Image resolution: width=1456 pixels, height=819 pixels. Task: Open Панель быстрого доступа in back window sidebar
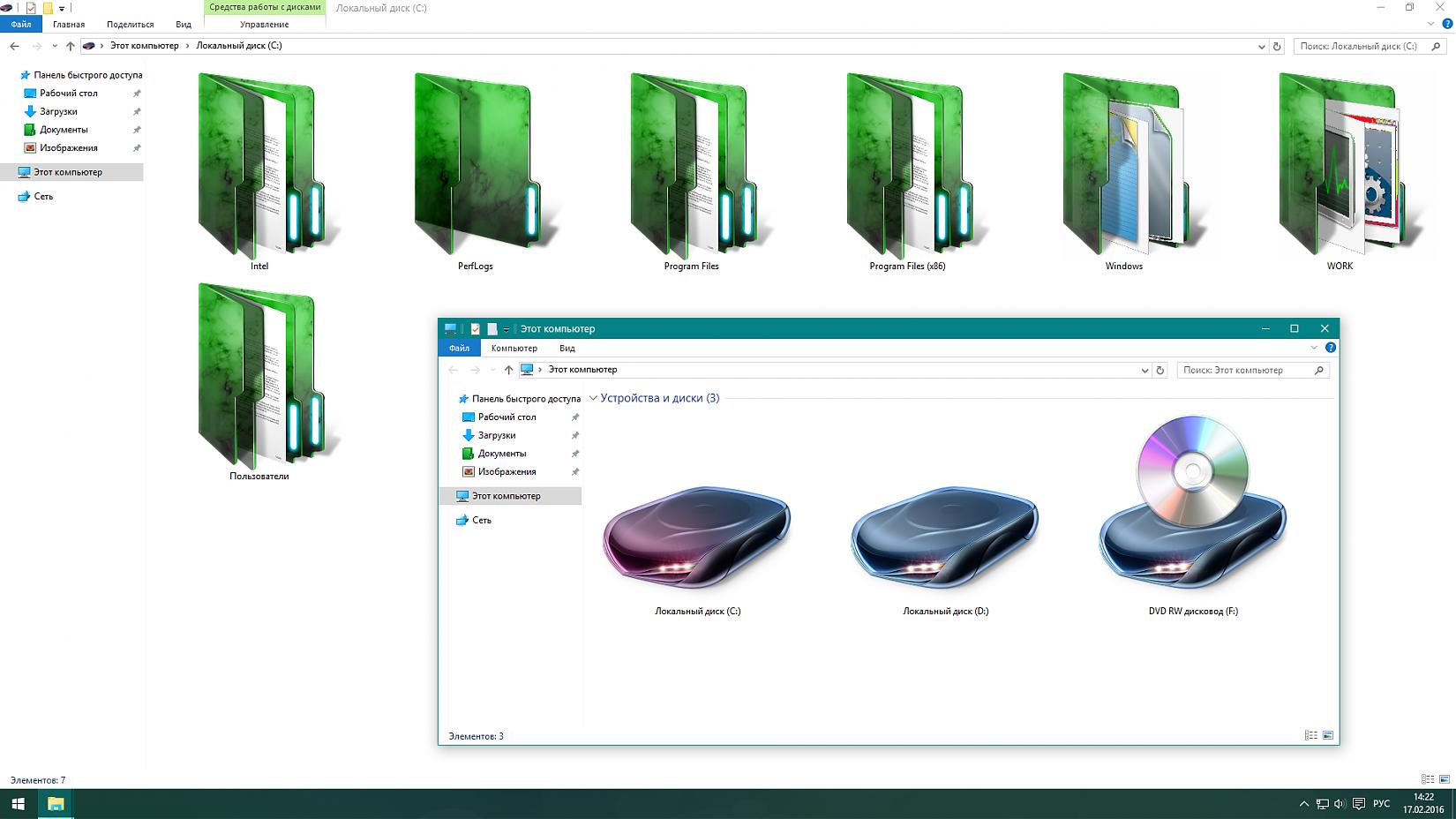pos(80,75)
